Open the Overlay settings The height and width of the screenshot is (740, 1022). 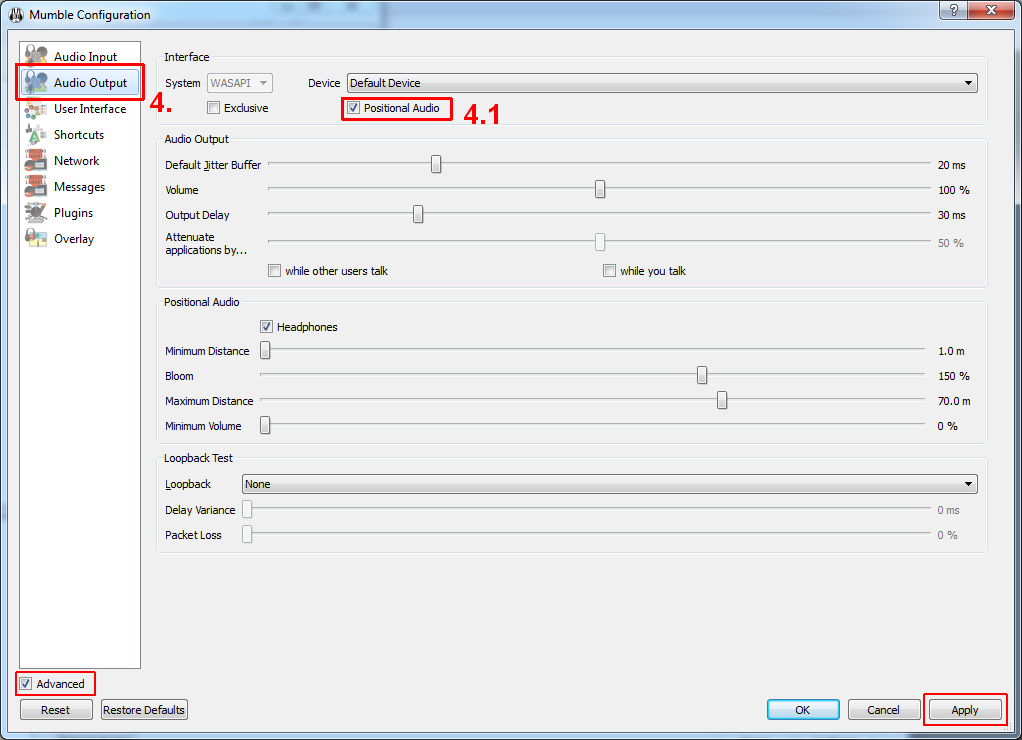[80, 239]
